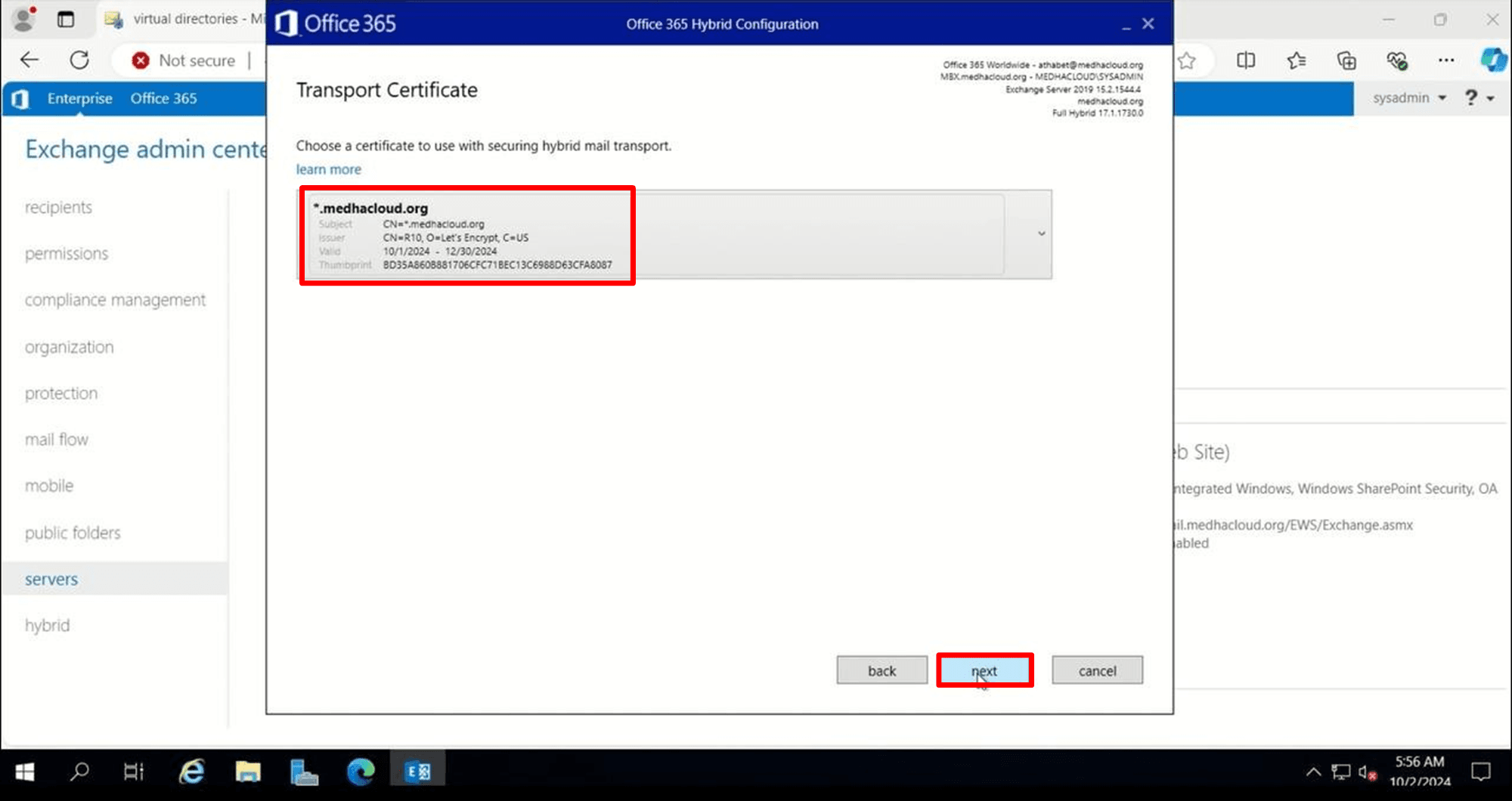Select hybrid in the left navigation
Viewport: 1512px width, 801px height.
pos(47,626)
